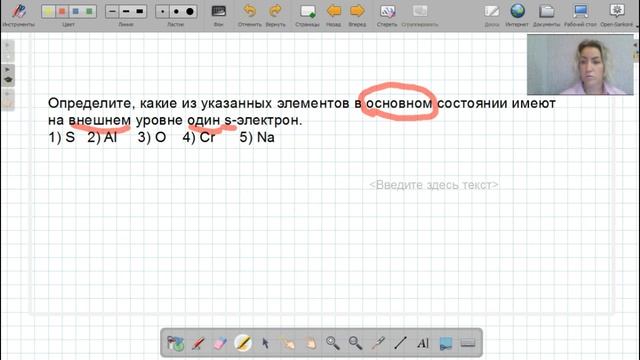Screen dimensions: 640x360
Task: Open the podcast / recording tool in bottom palette
Action: (176, 343)
